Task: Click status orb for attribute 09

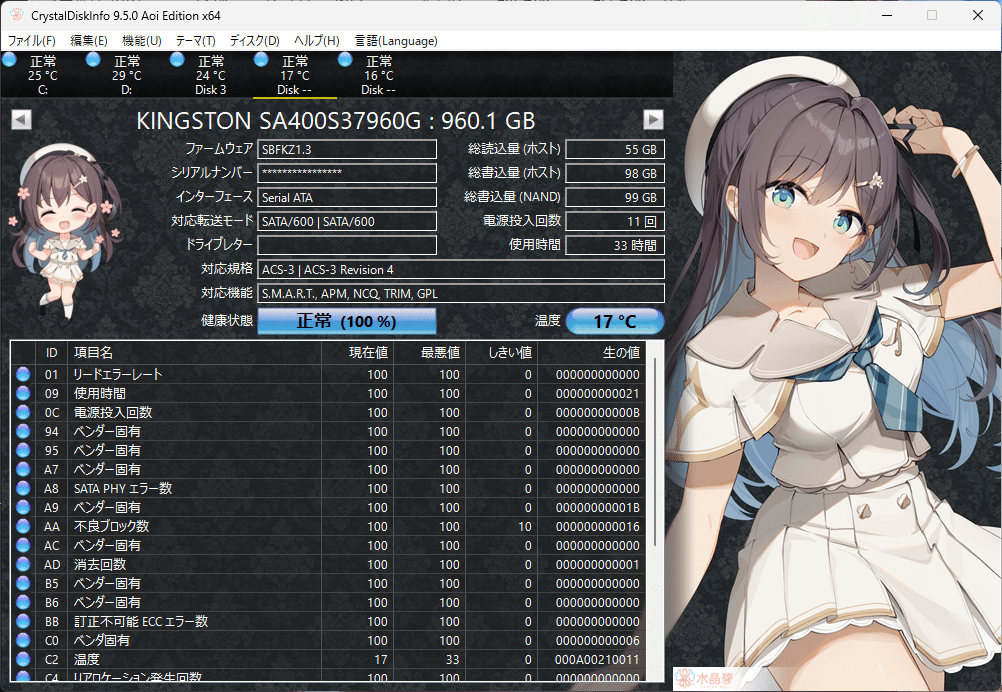Action: point(23,394)
